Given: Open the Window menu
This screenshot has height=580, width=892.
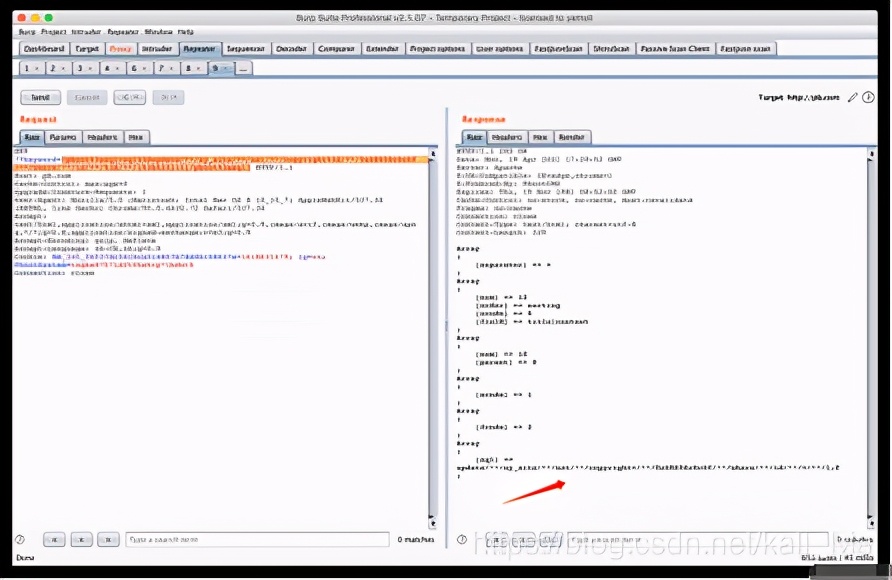Looking at the screenshot, I should (x=158, y=32).
